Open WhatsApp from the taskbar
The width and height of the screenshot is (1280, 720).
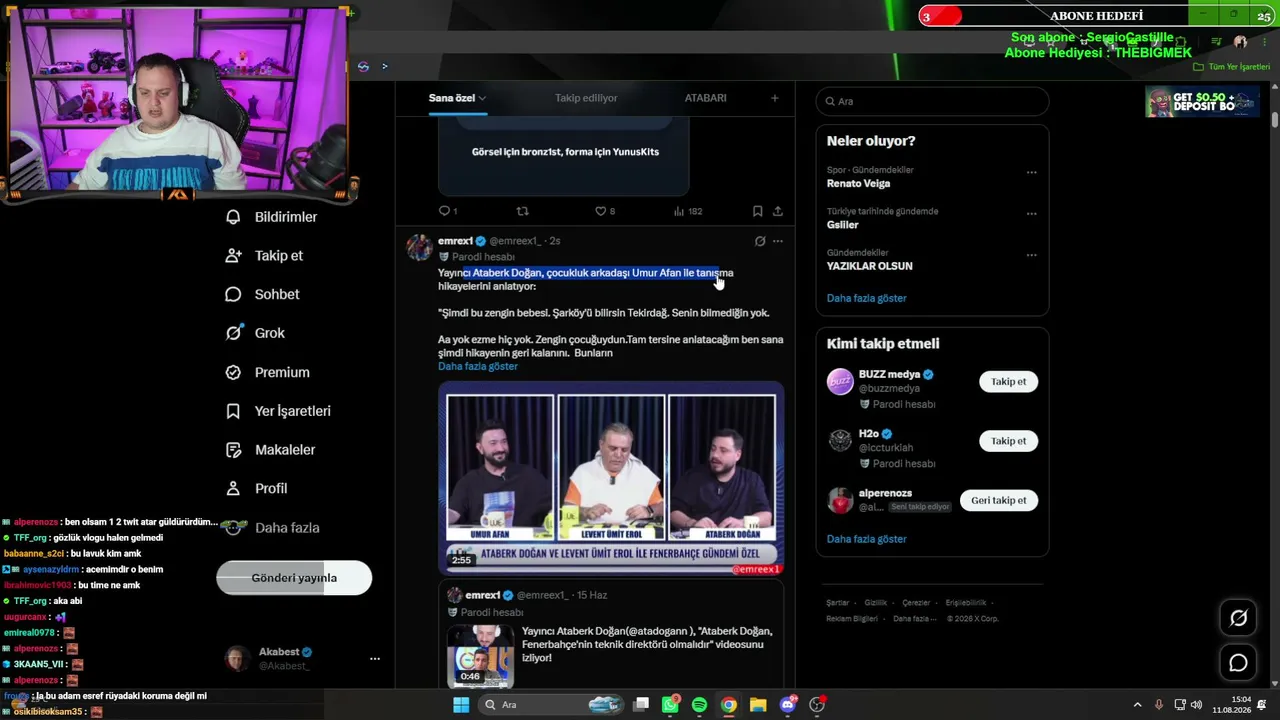point(670,705)
